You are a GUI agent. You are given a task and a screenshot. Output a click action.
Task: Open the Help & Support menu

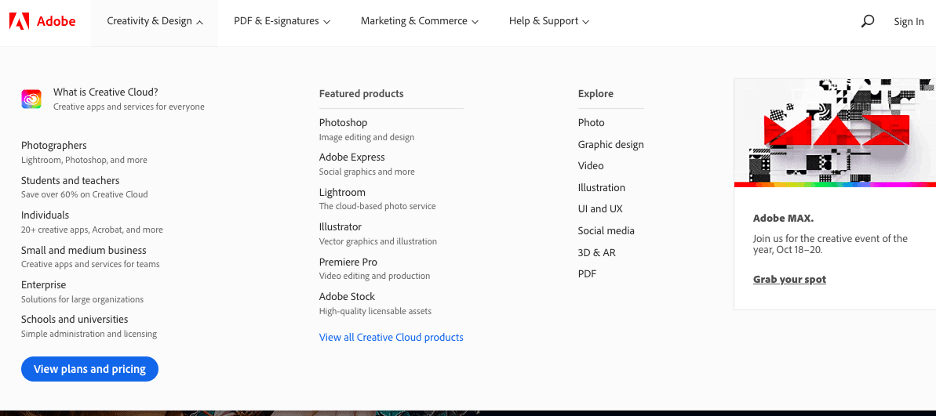[x=548, y=21]
